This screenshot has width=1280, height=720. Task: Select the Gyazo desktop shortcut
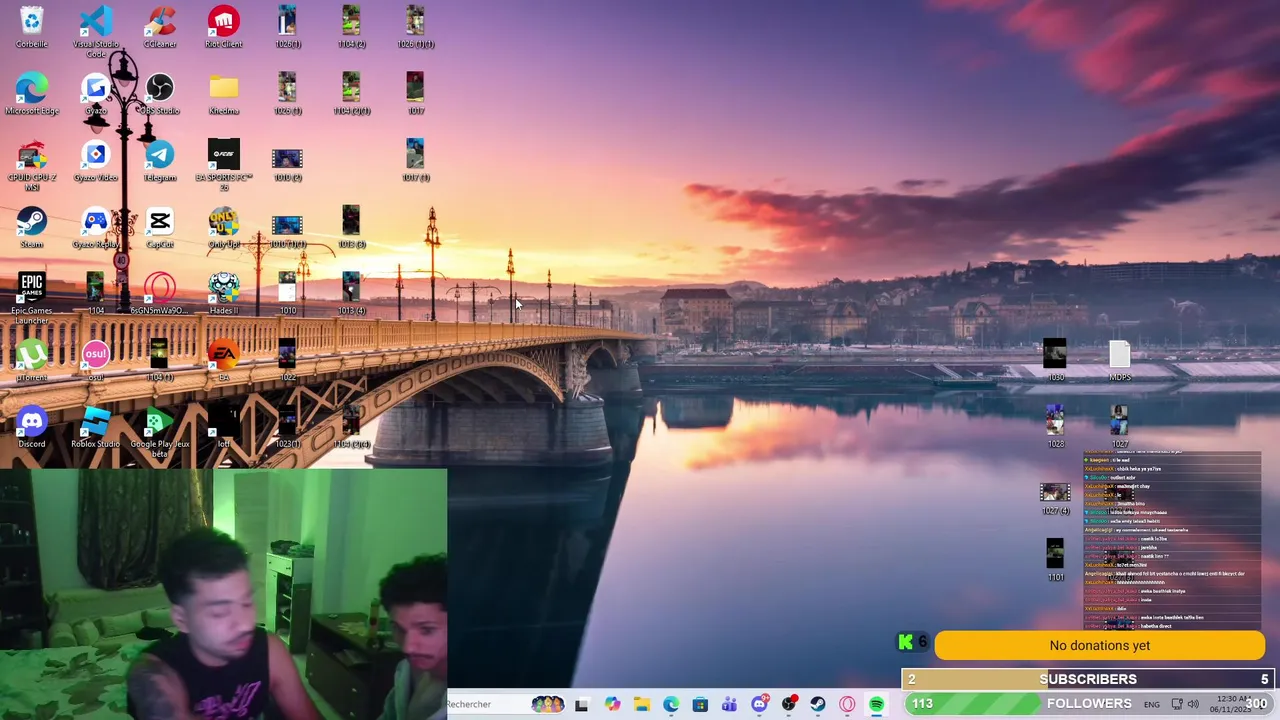tap(96, 94)
